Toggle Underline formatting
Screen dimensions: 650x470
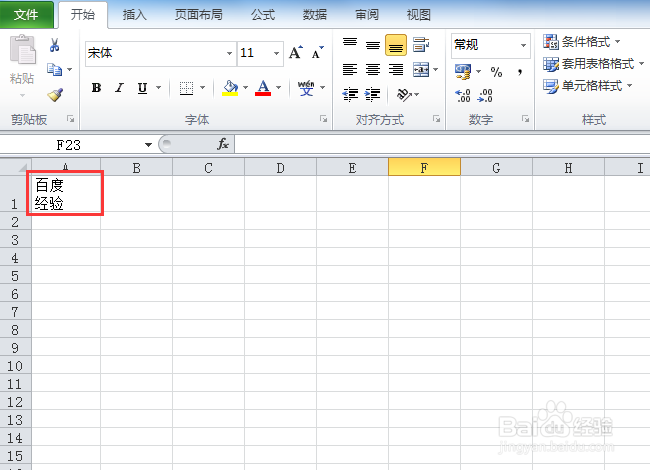point(142,88)
